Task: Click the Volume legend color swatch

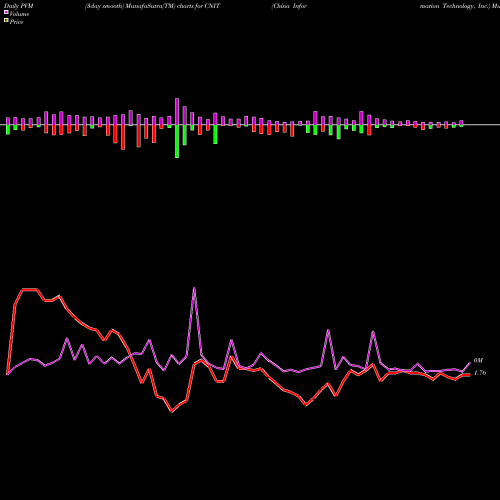Action: point(6,12)
